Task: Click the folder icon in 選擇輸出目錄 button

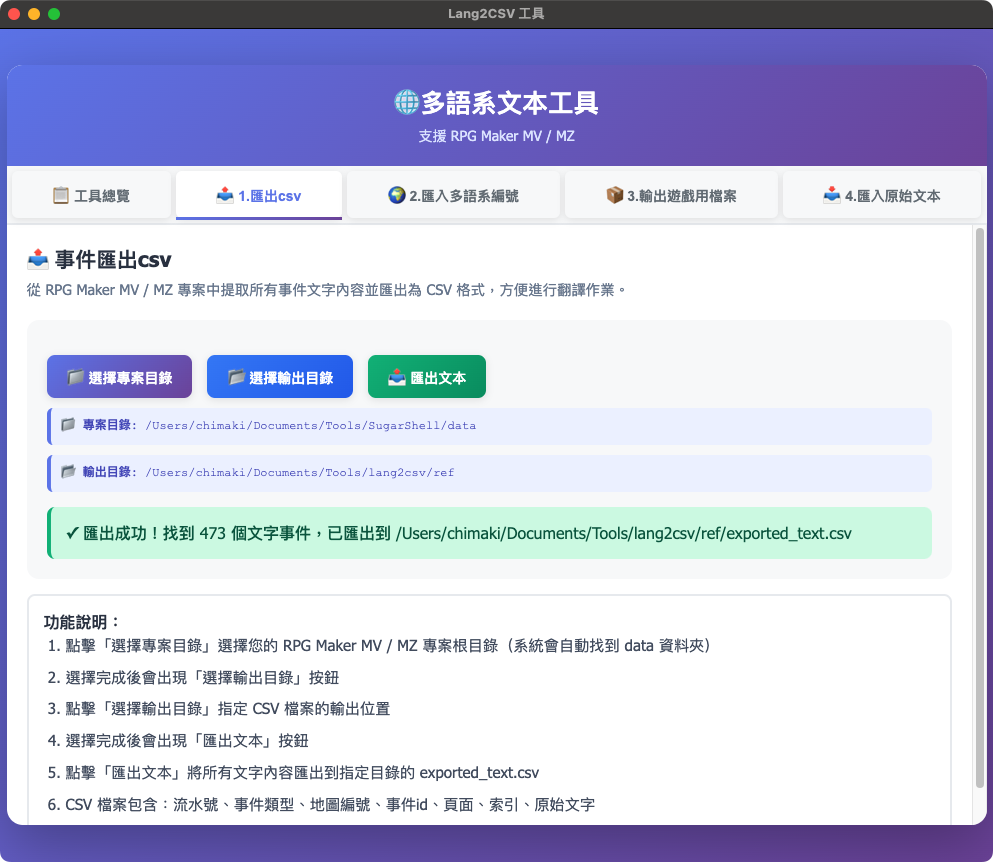Action: [x=236, y=377]
